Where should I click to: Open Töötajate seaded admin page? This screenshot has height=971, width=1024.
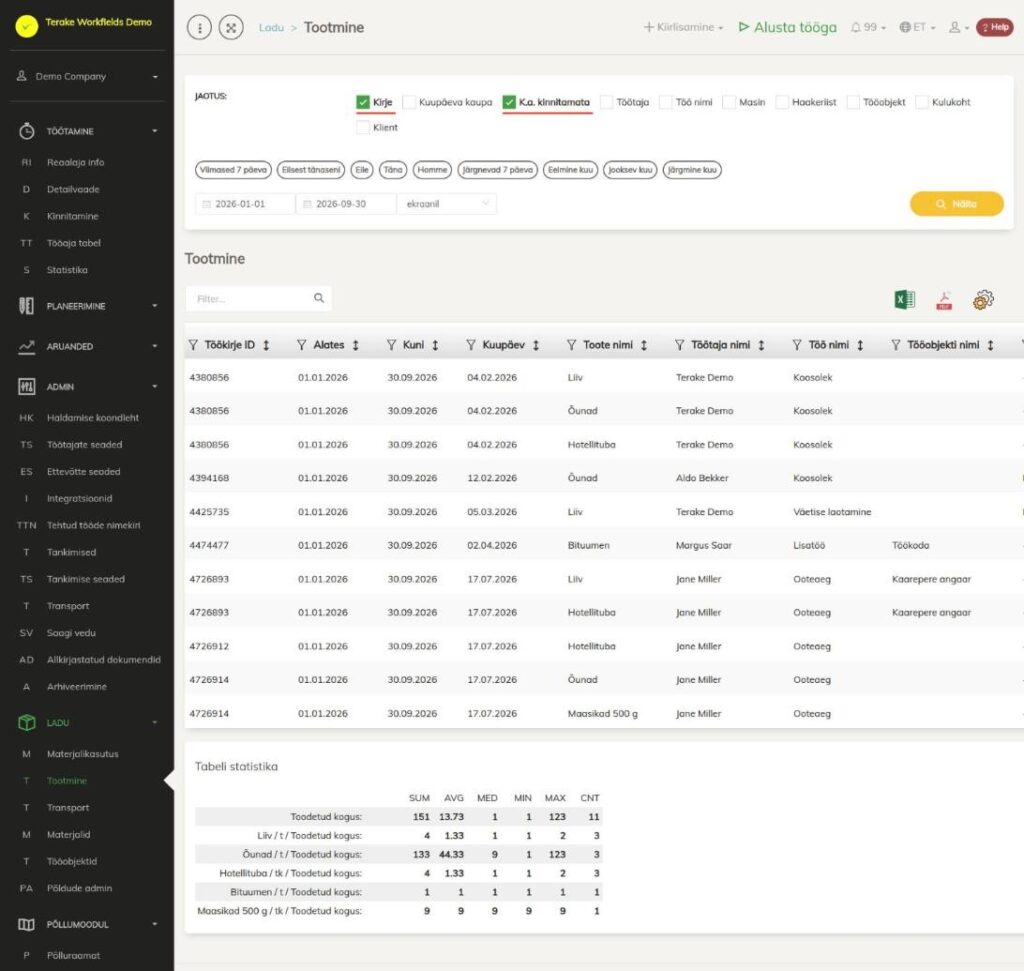(84, 445)
